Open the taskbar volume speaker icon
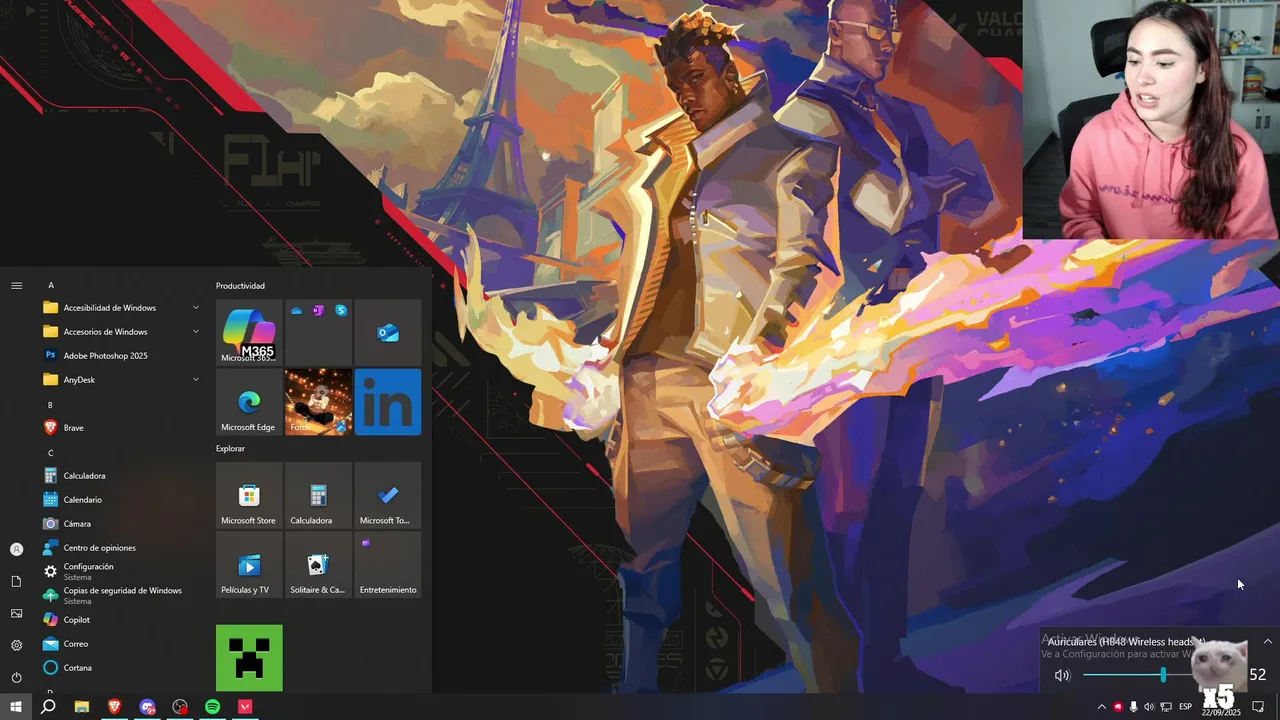Viewport: 1280px width, 720px height. (x=1149, y=707)
